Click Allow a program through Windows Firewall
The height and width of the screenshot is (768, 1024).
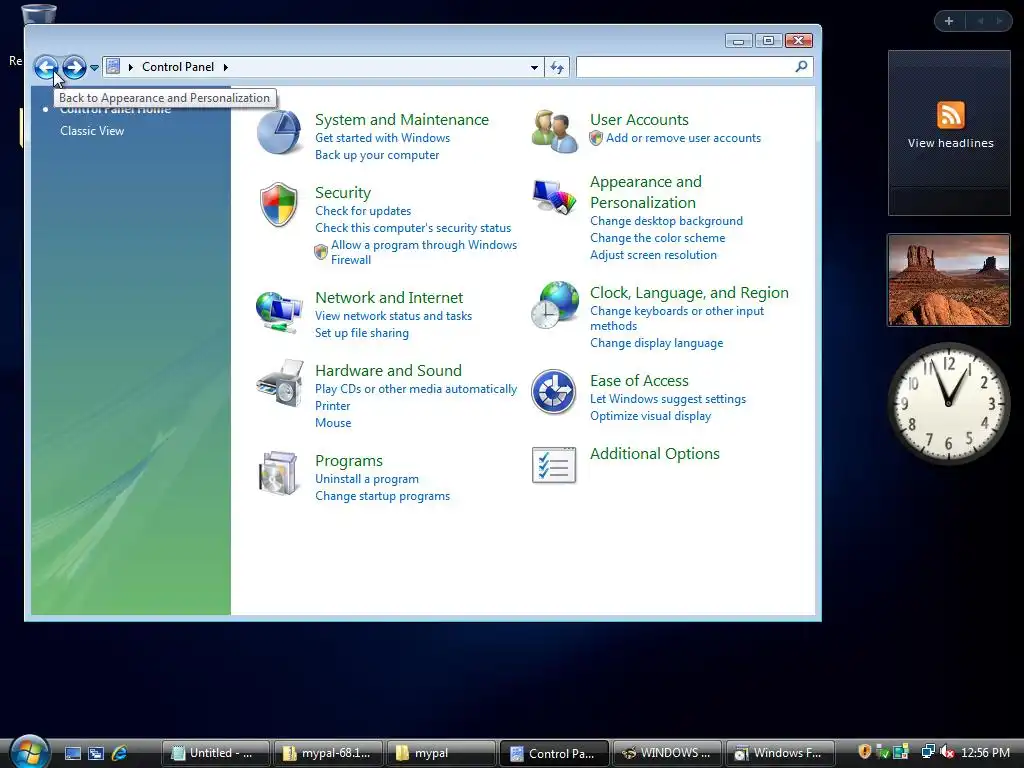[x=424, y=252]
